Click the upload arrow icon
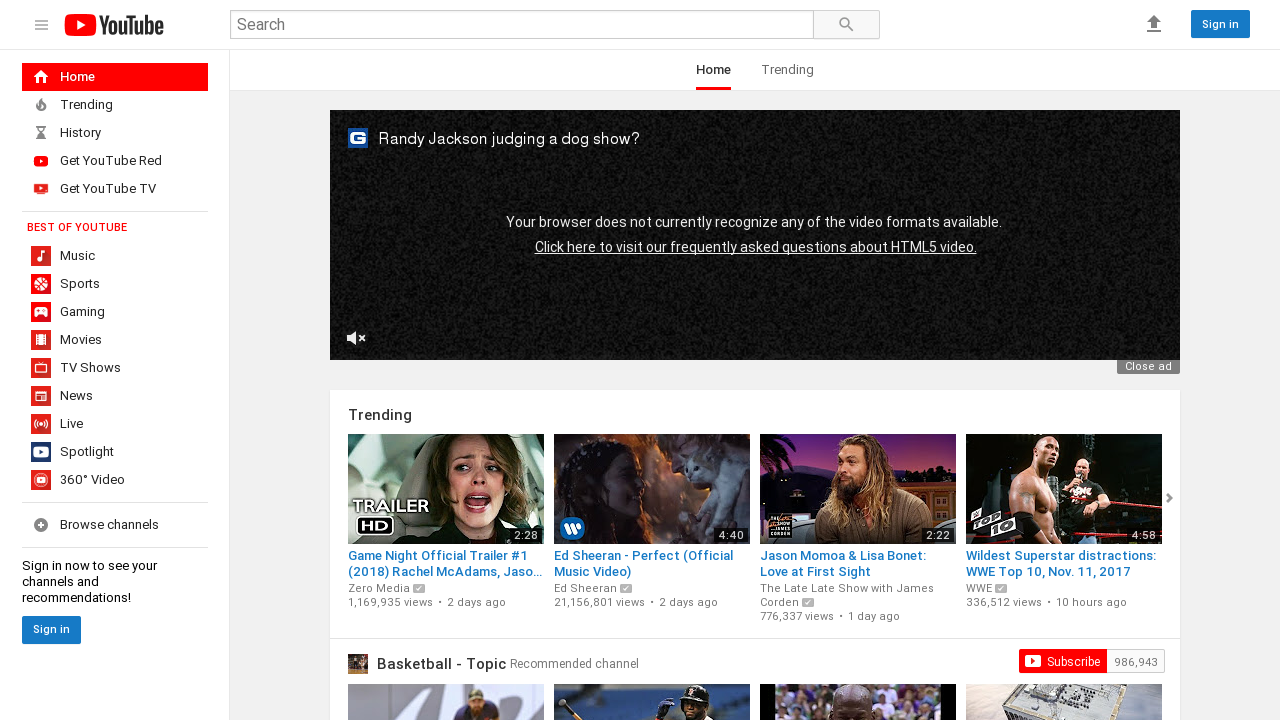Screen dimensions: 1280x720 pos(1154,24)
